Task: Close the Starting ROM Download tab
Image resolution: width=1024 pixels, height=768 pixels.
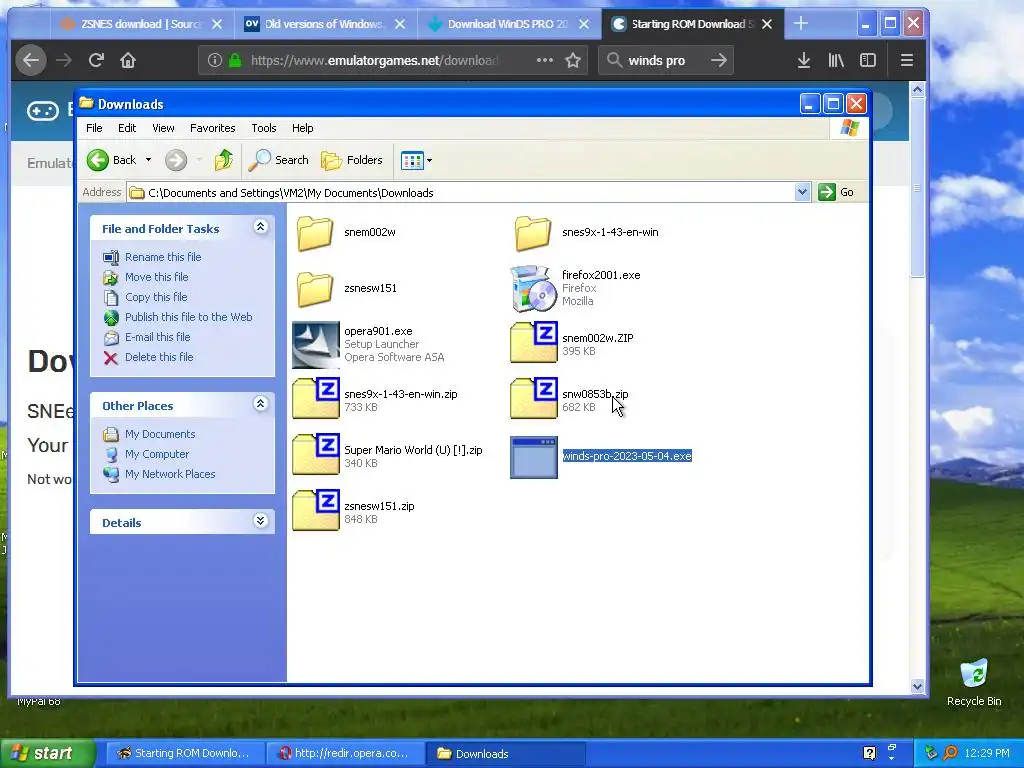Action: point(767,24)
